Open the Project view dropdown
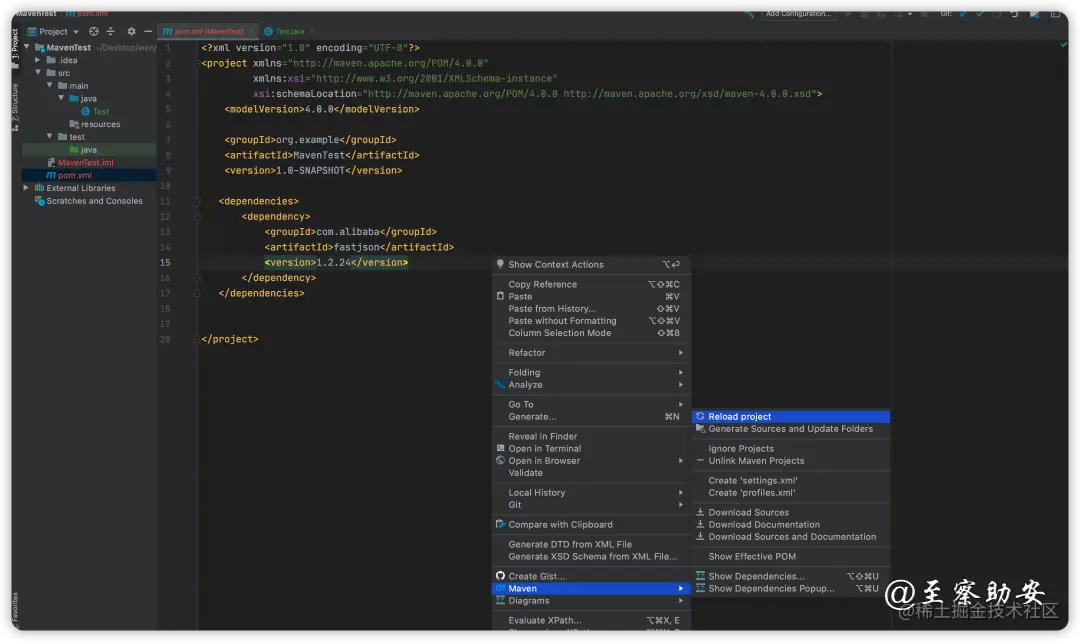The width and height of the screenshot is (1080, 642). point(53,32)
